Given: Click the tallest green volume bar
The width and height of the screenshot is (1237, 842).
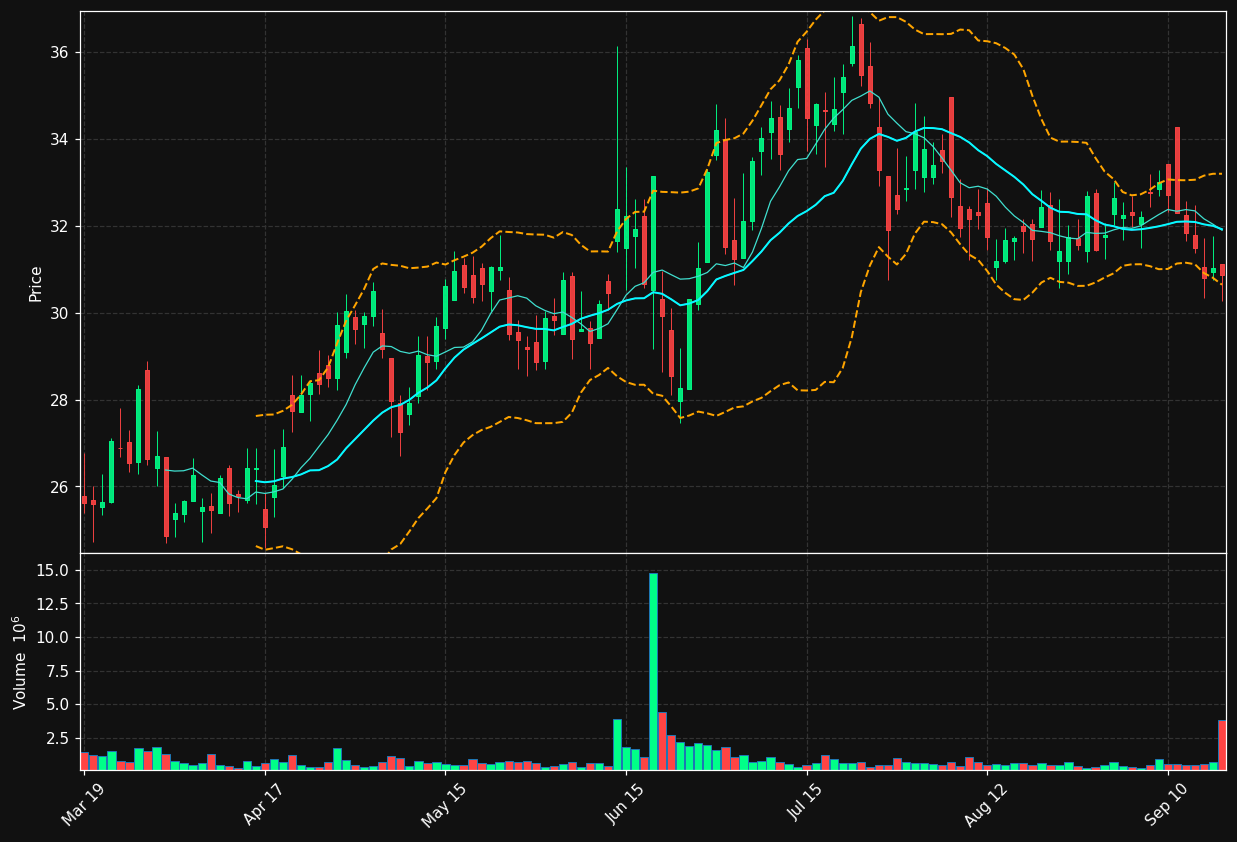Looking at the screenshot, I should click(x=653, y=671).
